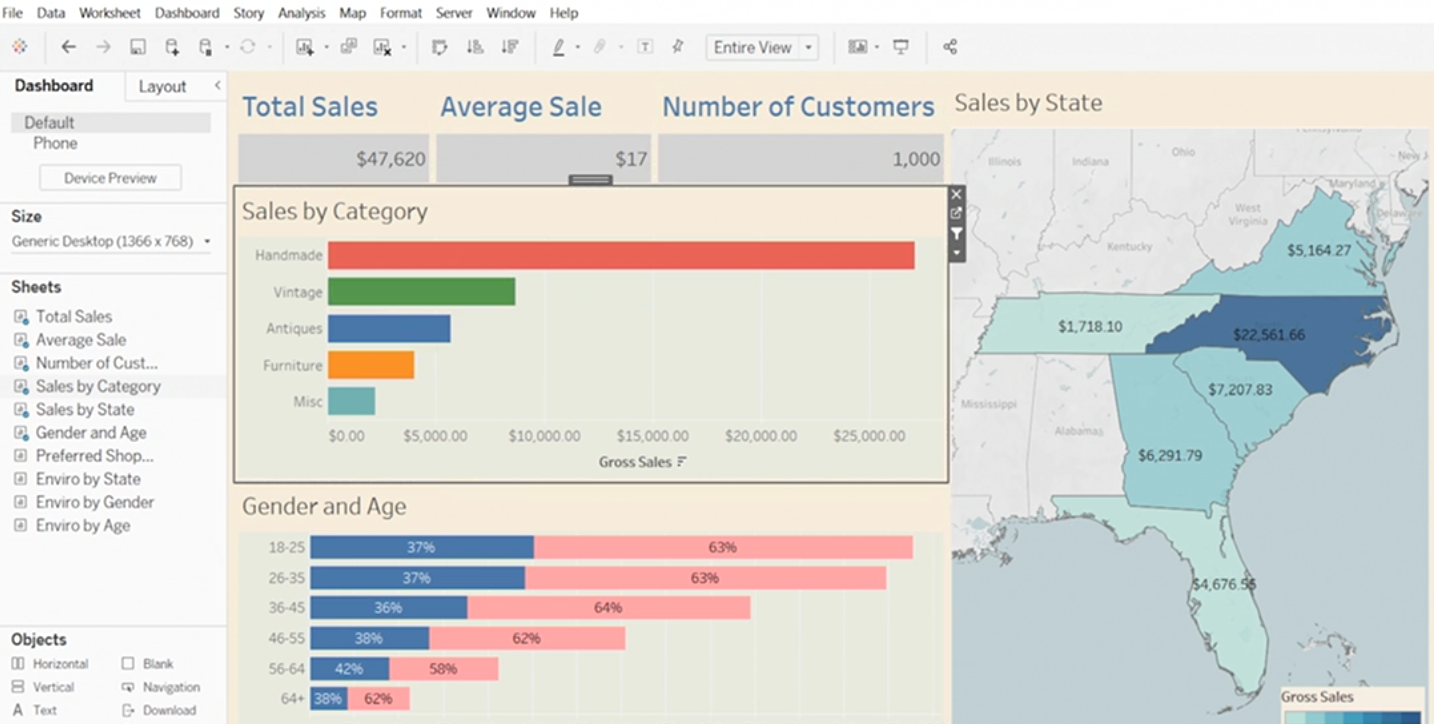
Task: Click the Save icon in the toolbar
Action: click(x=138, y=47)
